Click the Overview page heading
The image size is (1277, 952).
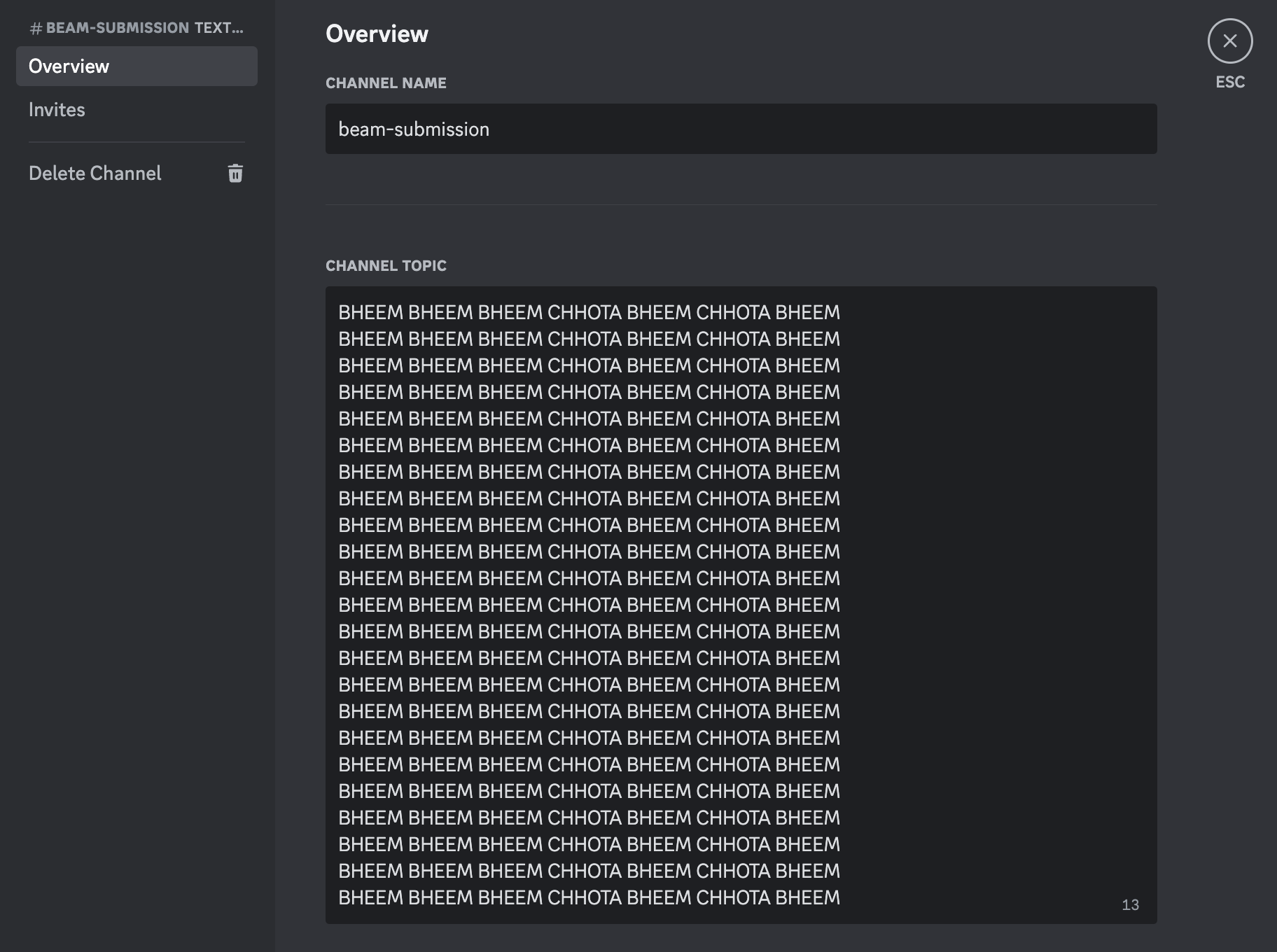coord(377,34)
